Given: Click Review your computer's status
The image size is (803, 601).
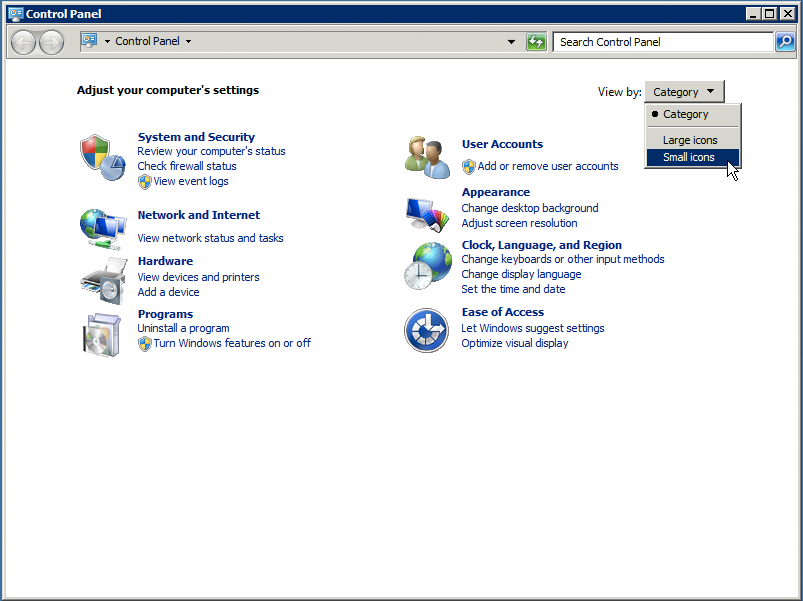Looking at the screenshot, I should (x=212, y=152).
